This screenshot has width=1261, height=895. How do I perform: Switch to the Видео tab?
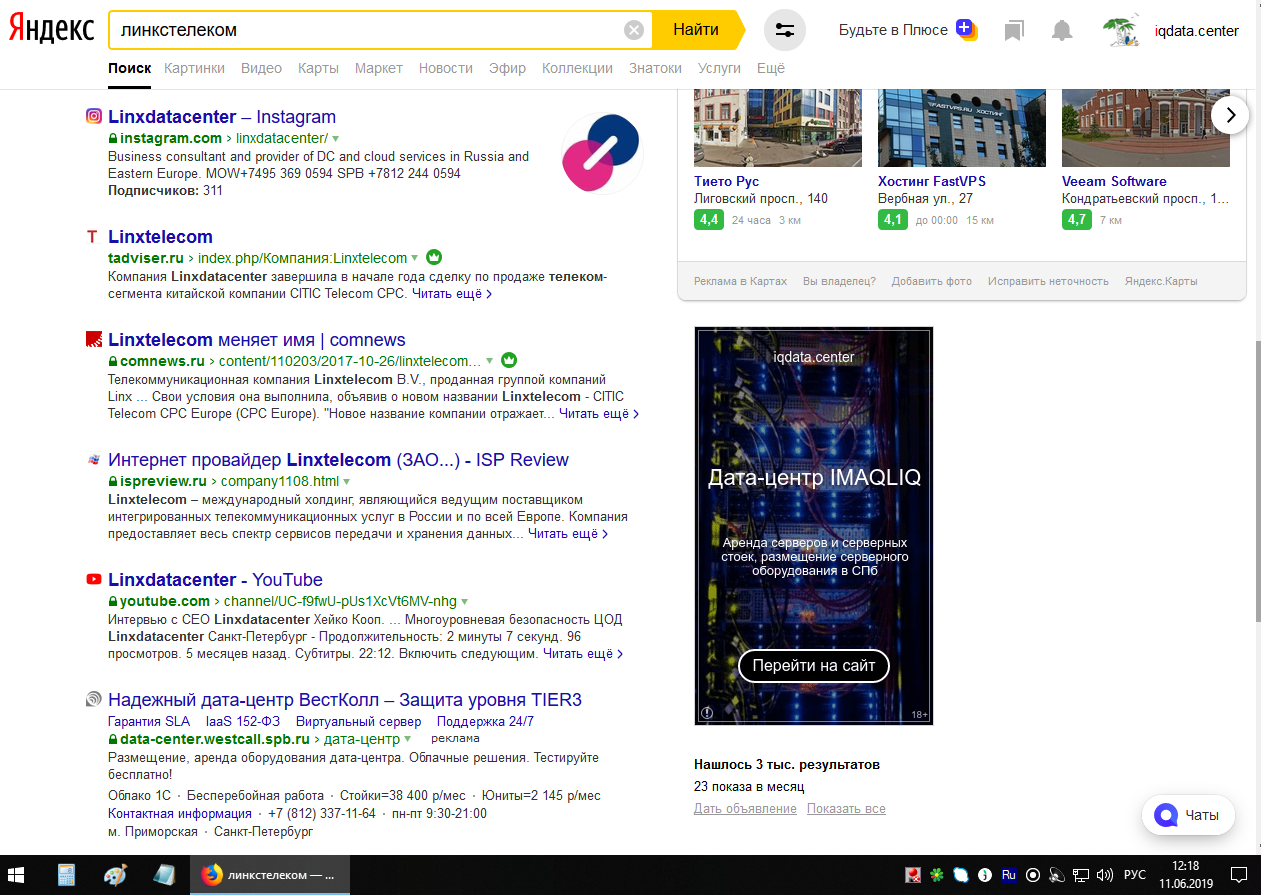[x=261, y=68]
